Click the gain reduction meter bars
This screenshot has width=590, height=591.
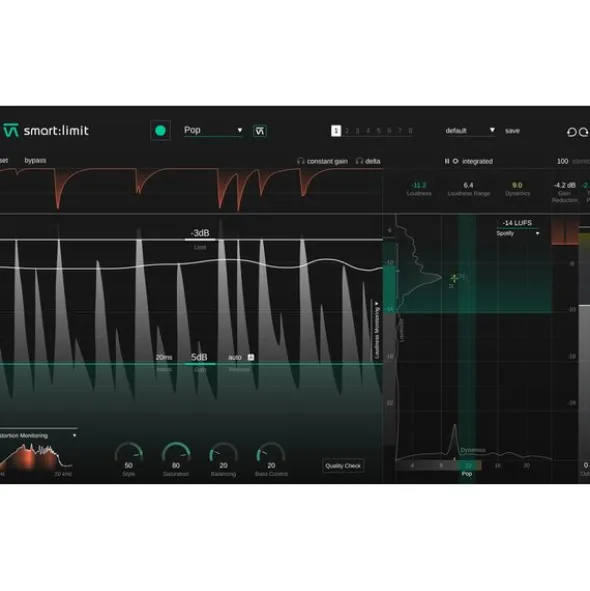565,231
